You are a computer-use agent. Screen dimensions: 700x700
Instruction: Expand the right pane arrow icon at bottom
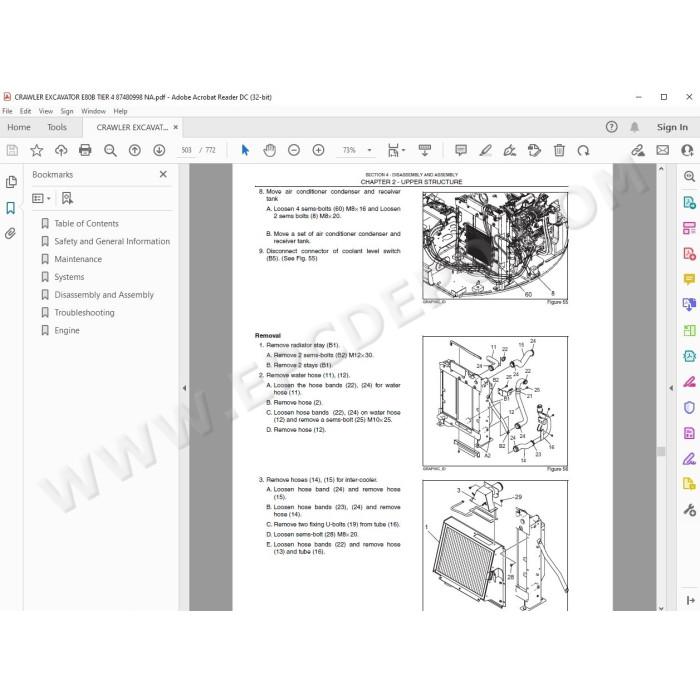[x=690, y=600]
